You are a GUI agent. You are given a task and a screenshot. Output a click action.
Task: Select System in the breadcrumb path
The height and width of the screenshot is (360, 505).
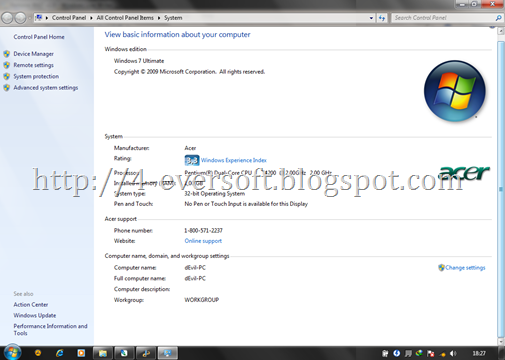[173, 18]
